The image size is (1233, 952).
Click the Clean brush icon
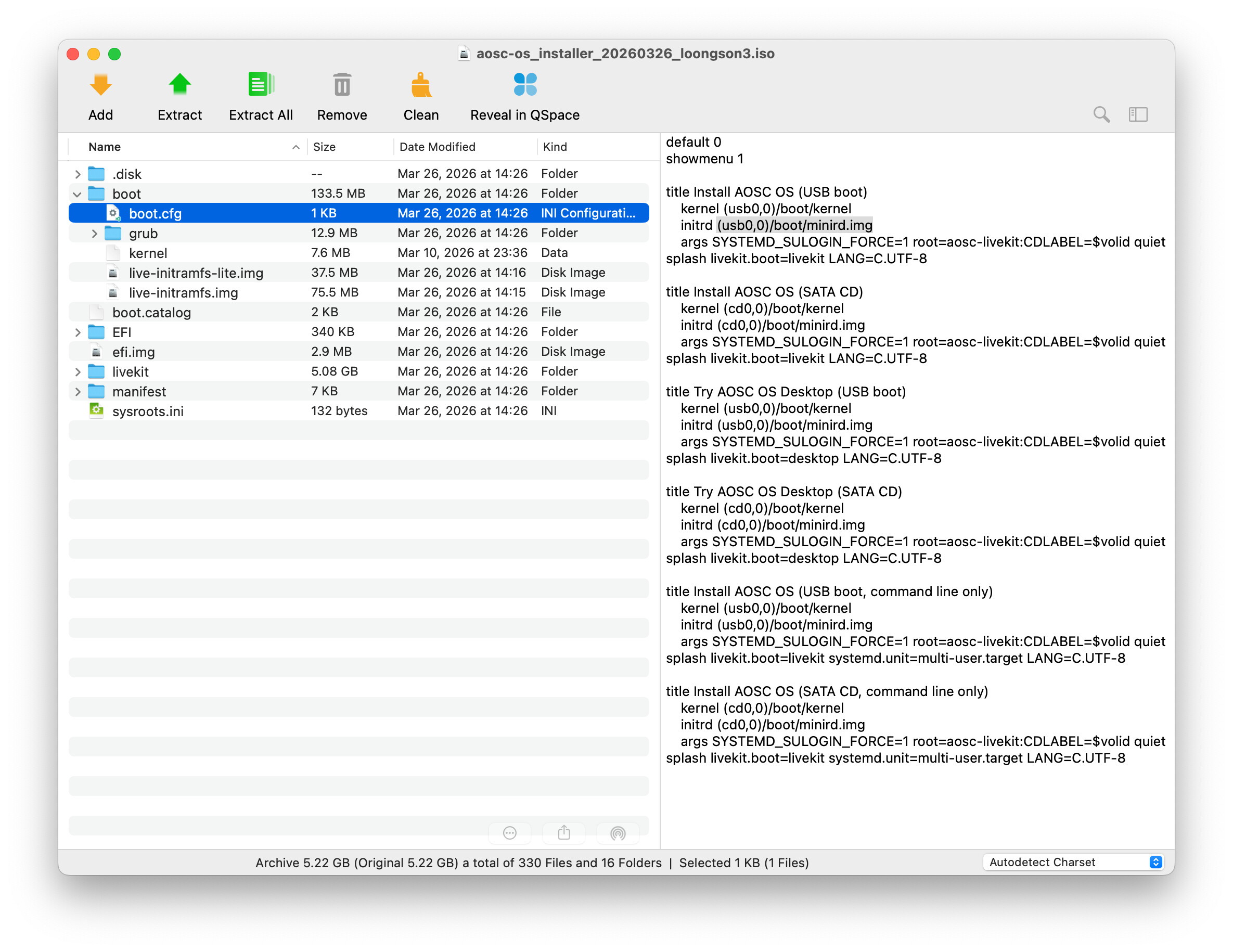point(420,85)
